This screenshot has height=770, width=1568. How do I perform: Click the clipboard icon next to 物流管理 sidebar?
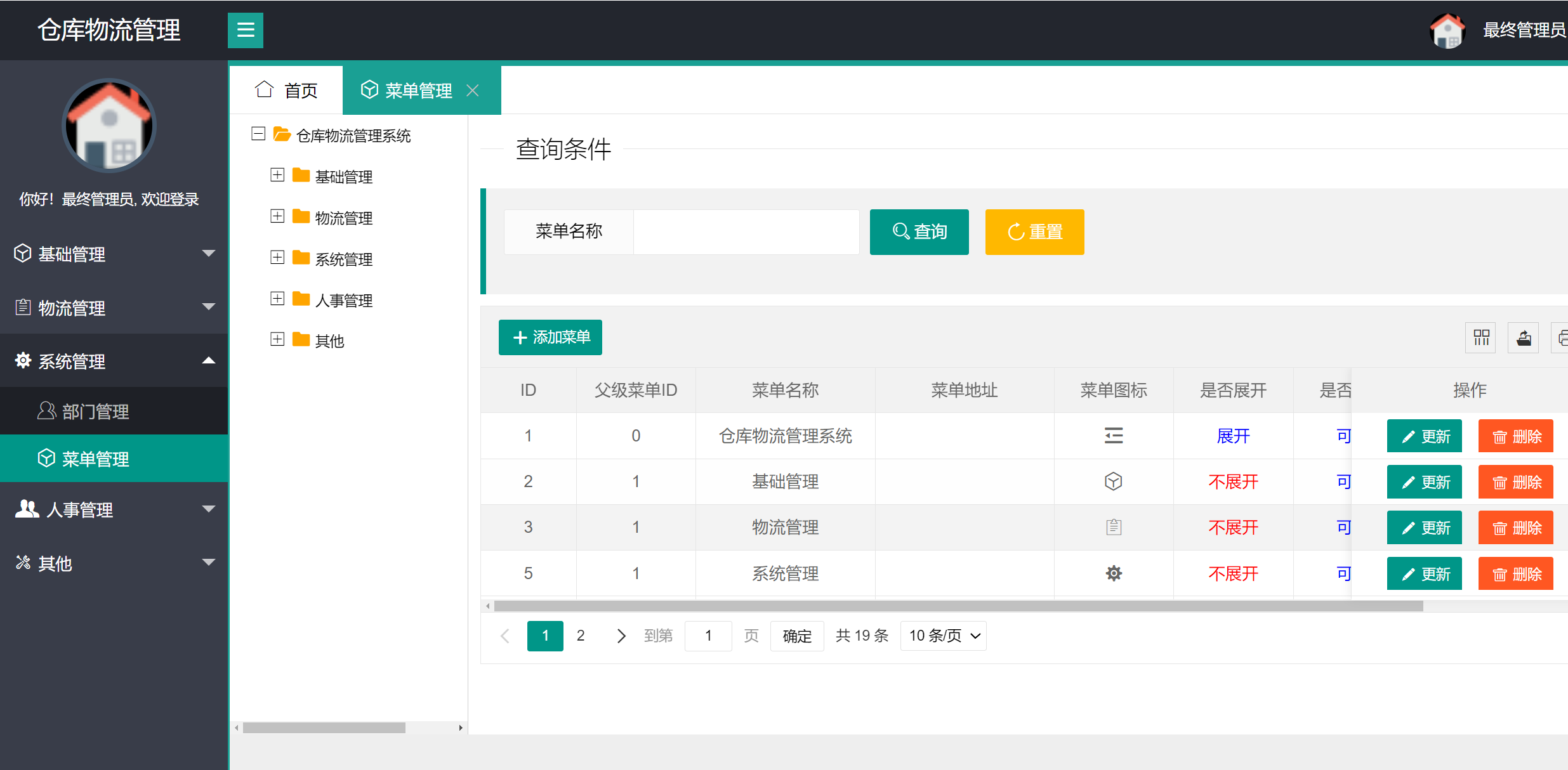pos(23,307)
